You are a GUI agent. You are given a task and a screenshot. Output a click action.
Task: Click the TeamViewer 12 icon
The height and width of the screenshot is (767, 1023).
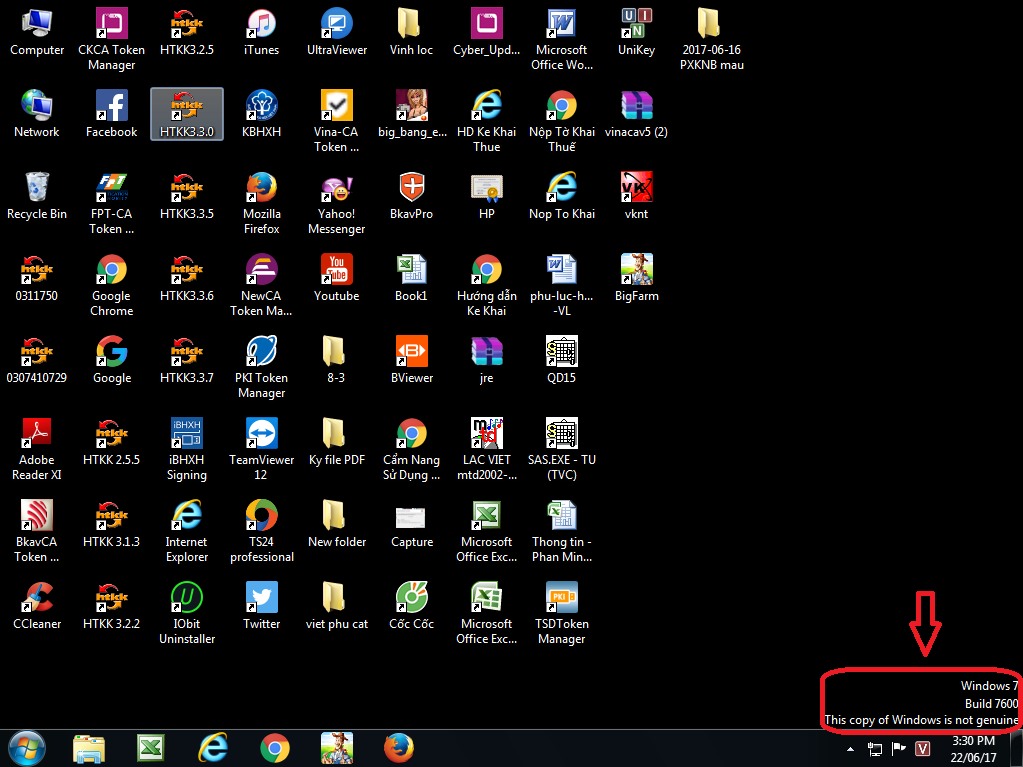coord(261,449)
